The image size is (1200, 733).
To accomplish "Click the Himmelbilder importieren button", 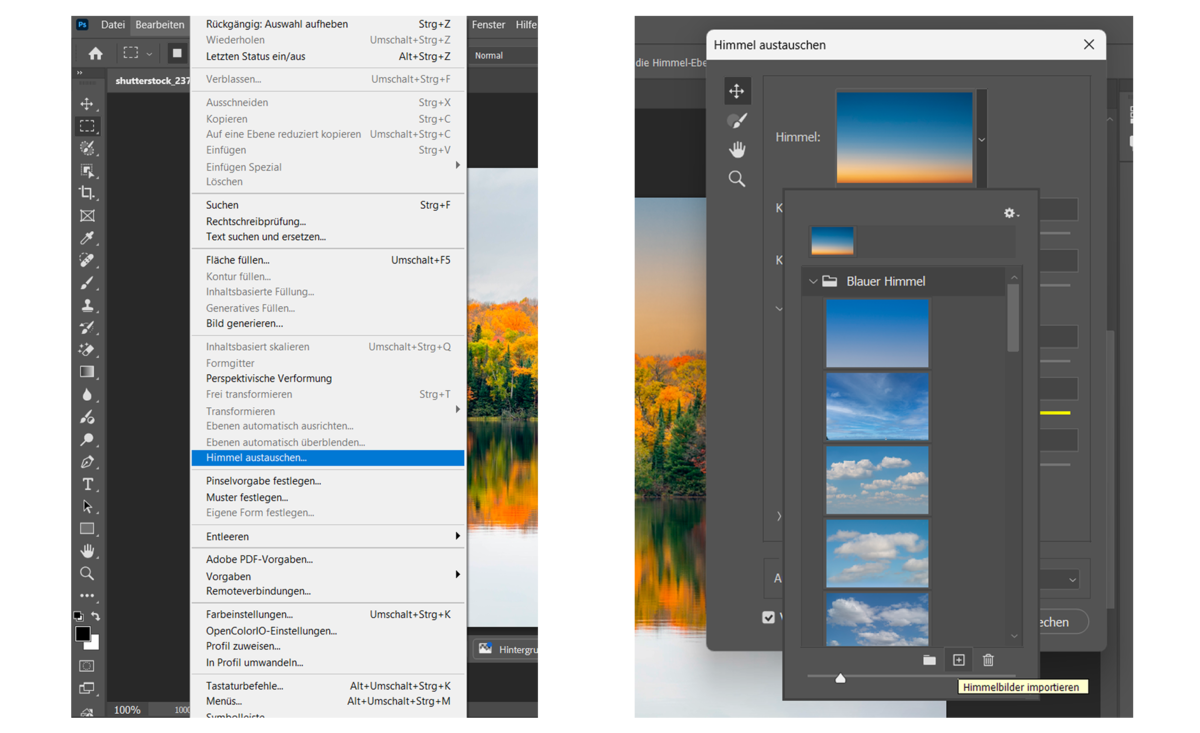I will tap(958, 660).
